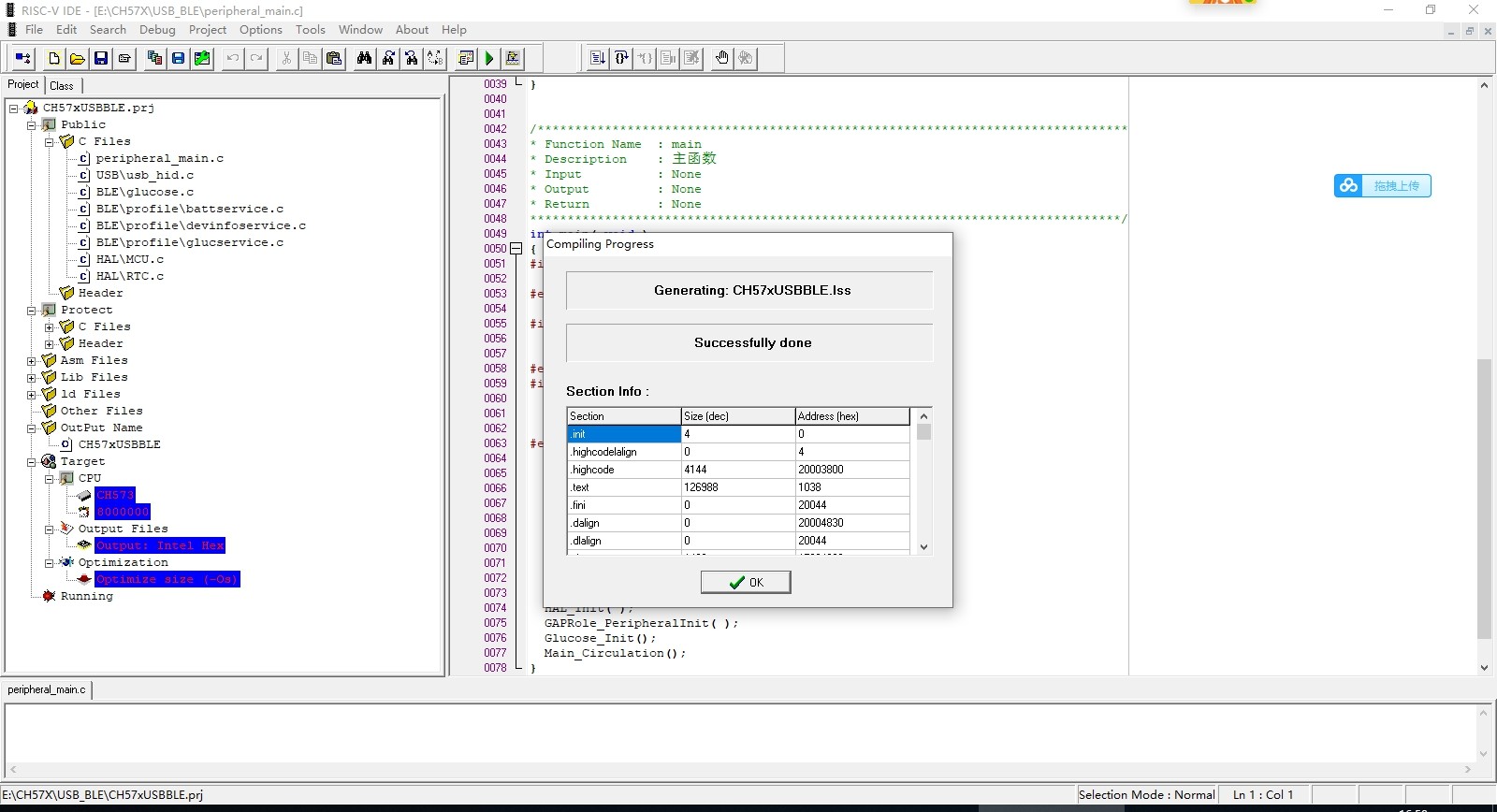Screen dimensions: 1497x812
Task: Select the Running tree item
Action: [x=86, y=596]
